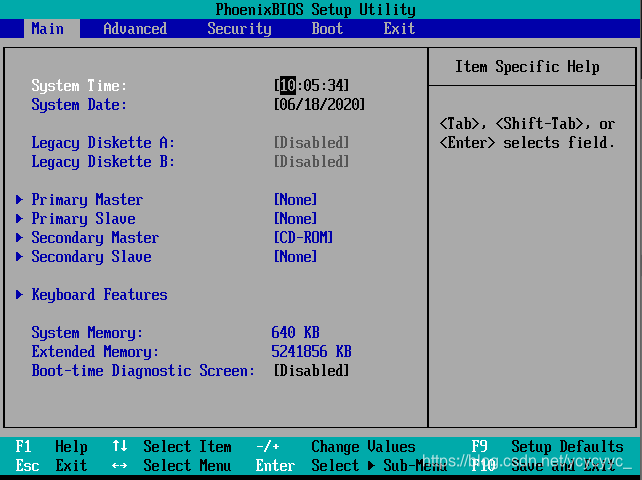Open the Primary Master submenu label
Image resolution: width=642 pixels, height=480 pixels.
click(87, 200)
